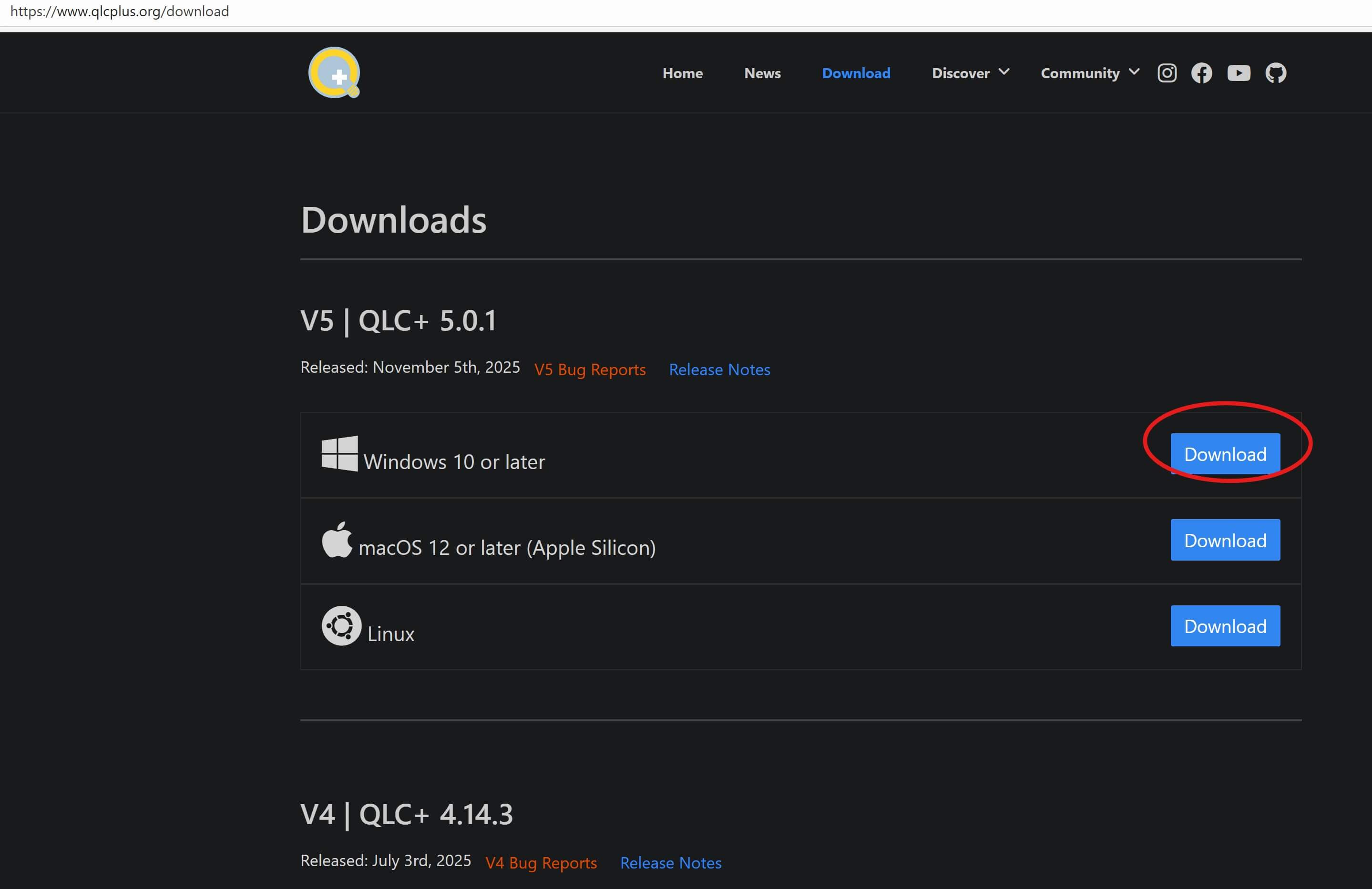Image resolution: width=1372 pixels, height=889 pixels.
Task: Click the Windows logo icon
Action: click(x=339, y=454)
